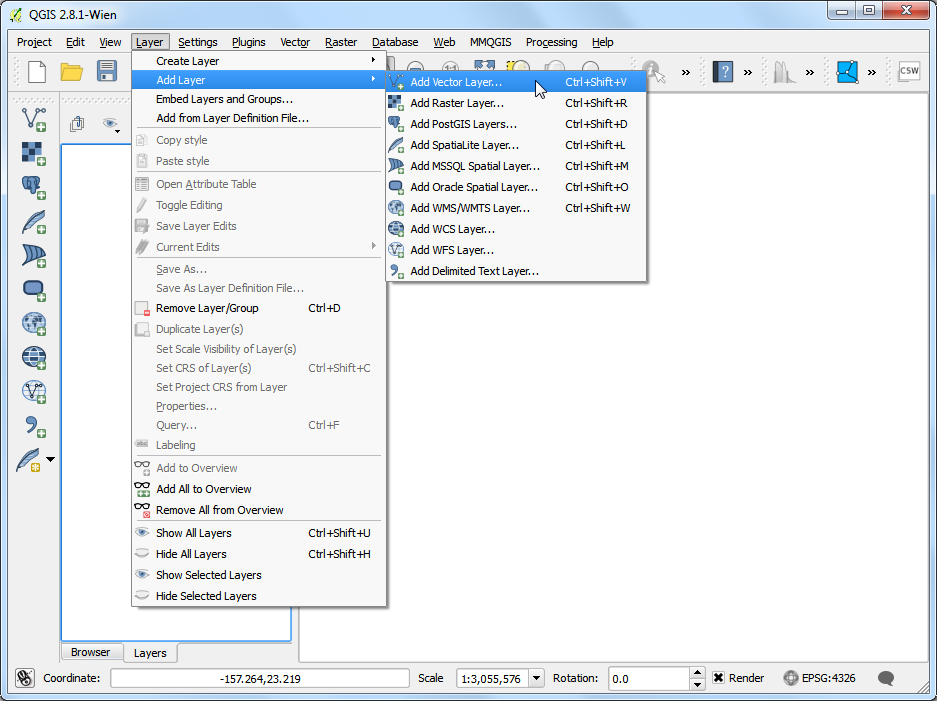Increase rotation with the up stepper arrow
This screenshot has height=701, width=937.
pos(697,673)
